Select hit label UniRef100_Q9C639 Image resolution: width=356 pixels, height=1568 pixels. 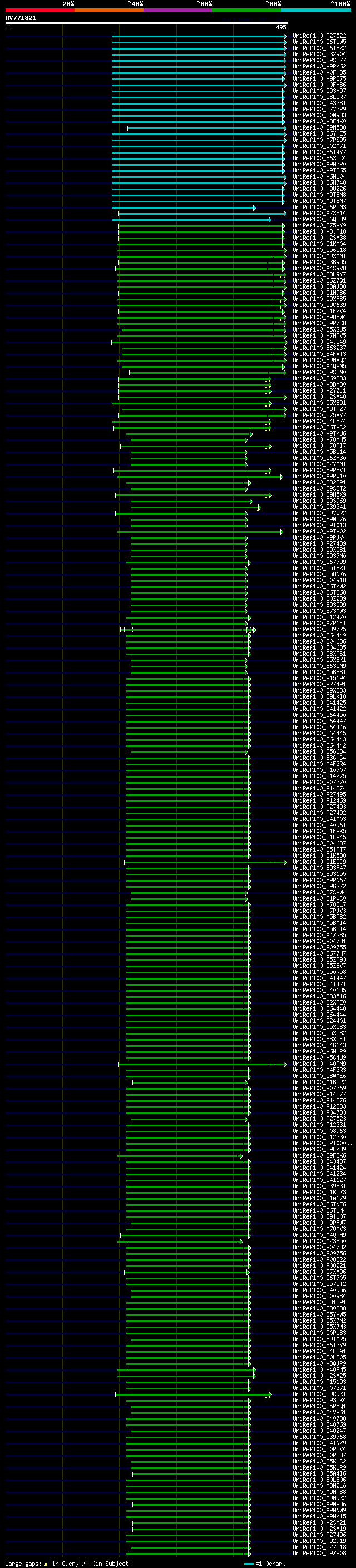(319, 305)
